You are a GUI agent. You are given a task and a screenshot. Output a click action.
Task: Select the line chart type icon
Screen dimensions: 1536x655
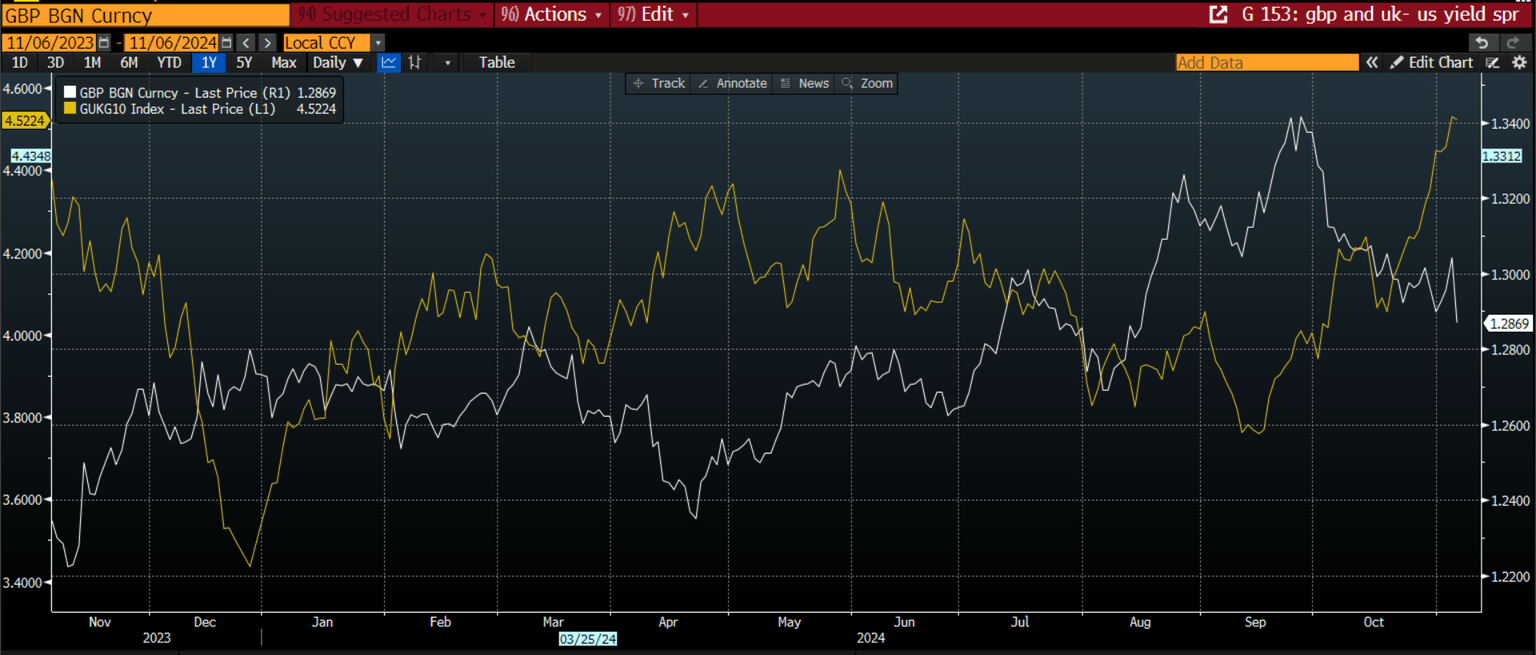(389, 62)
